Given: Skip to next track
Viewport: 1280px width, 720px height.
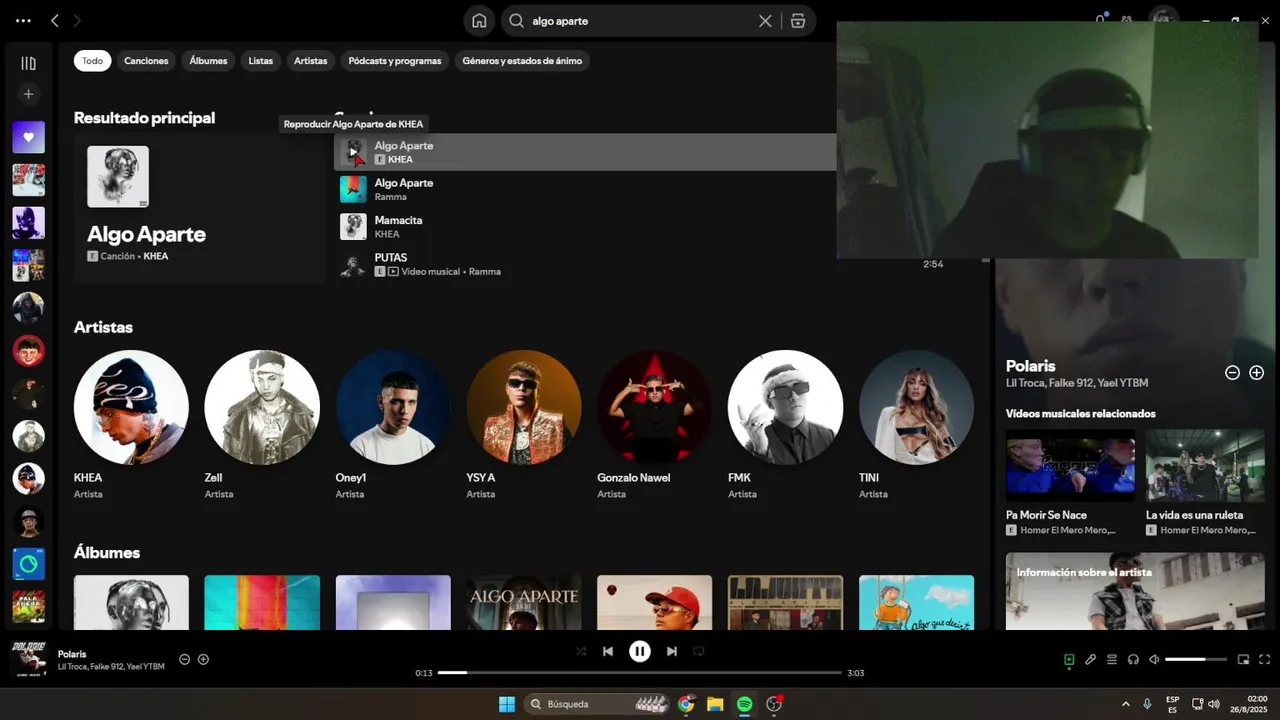Looking at the screenshot, I should coord(672,651).
